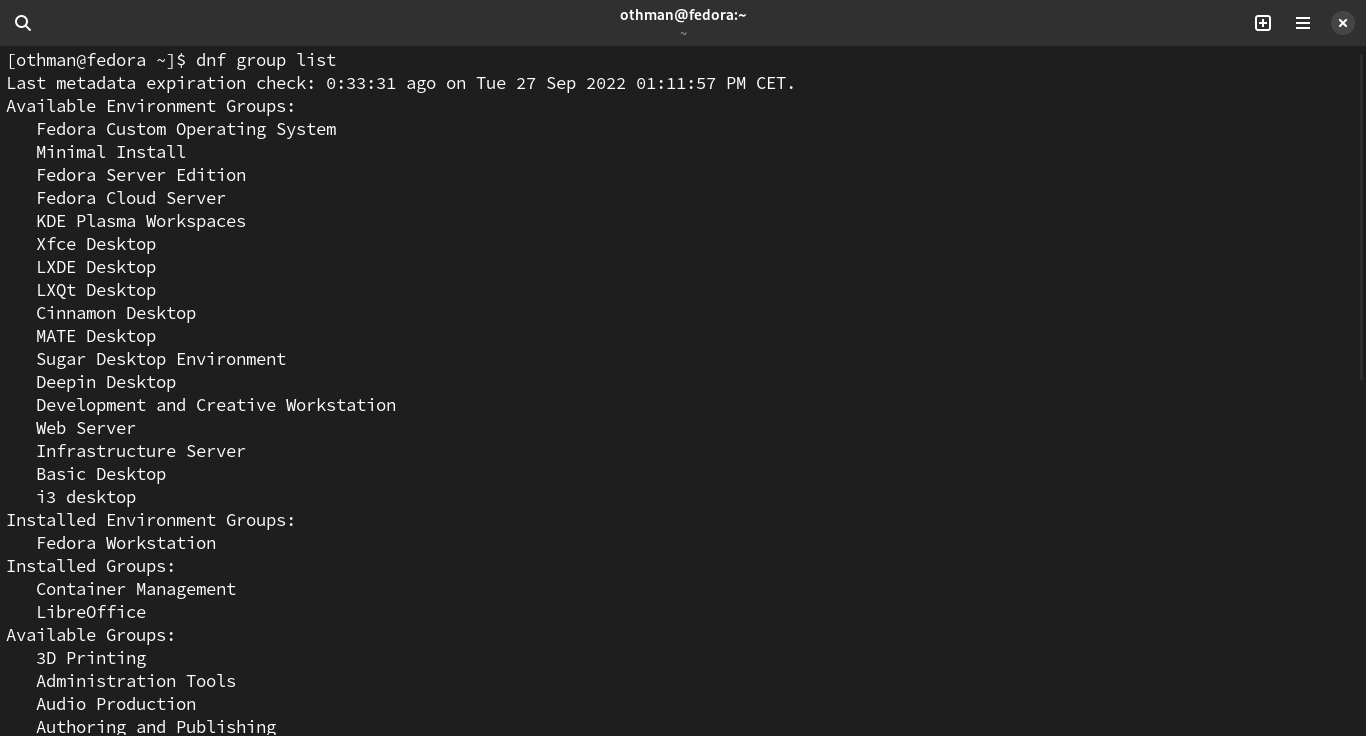Click the new tab icon
The height and width of the screenshot is (736, 1366).
click(1263, 23)
